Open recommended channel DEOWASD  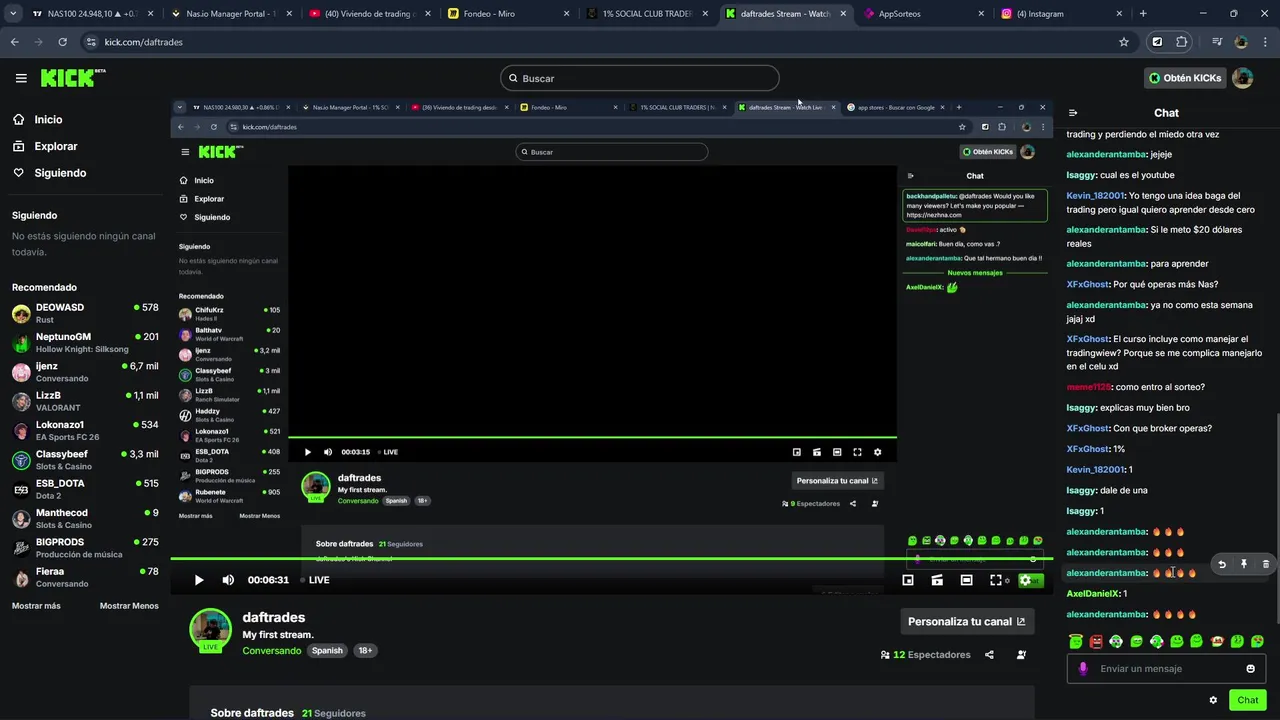tap(85, 313)
